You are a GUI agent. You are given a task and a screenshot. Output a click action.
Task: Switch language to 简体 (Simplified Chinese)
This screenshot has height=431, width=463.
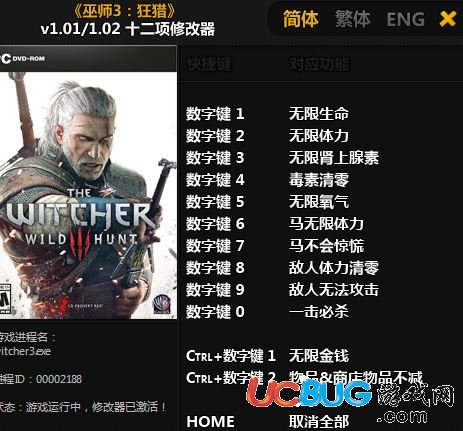click(x=301, y=19)
